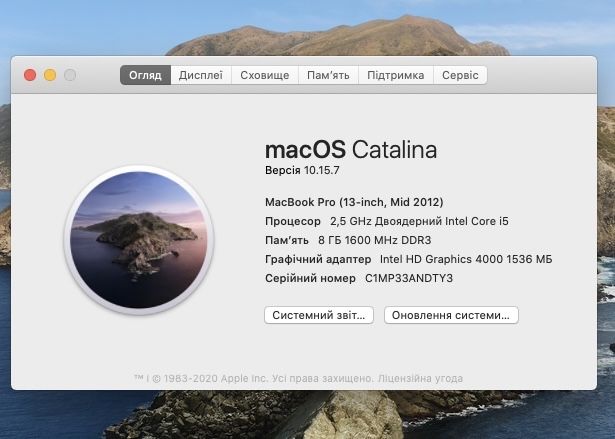This screenshot has height=439, width=615.
Task: Click the Версія 10.15.7 text
Action: tap(302, 171)
